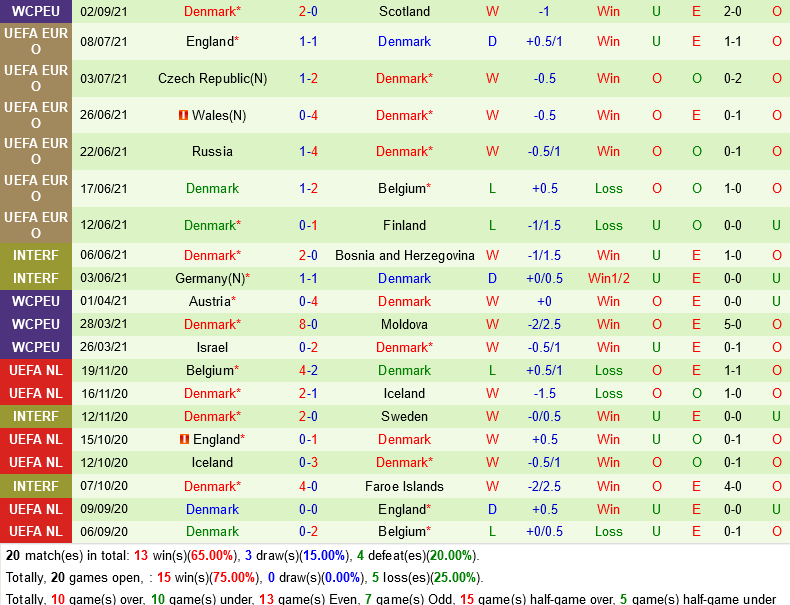Click the red card icon beside Wales(N)
The width and height of the screenshot is (790, 605).
183,115
